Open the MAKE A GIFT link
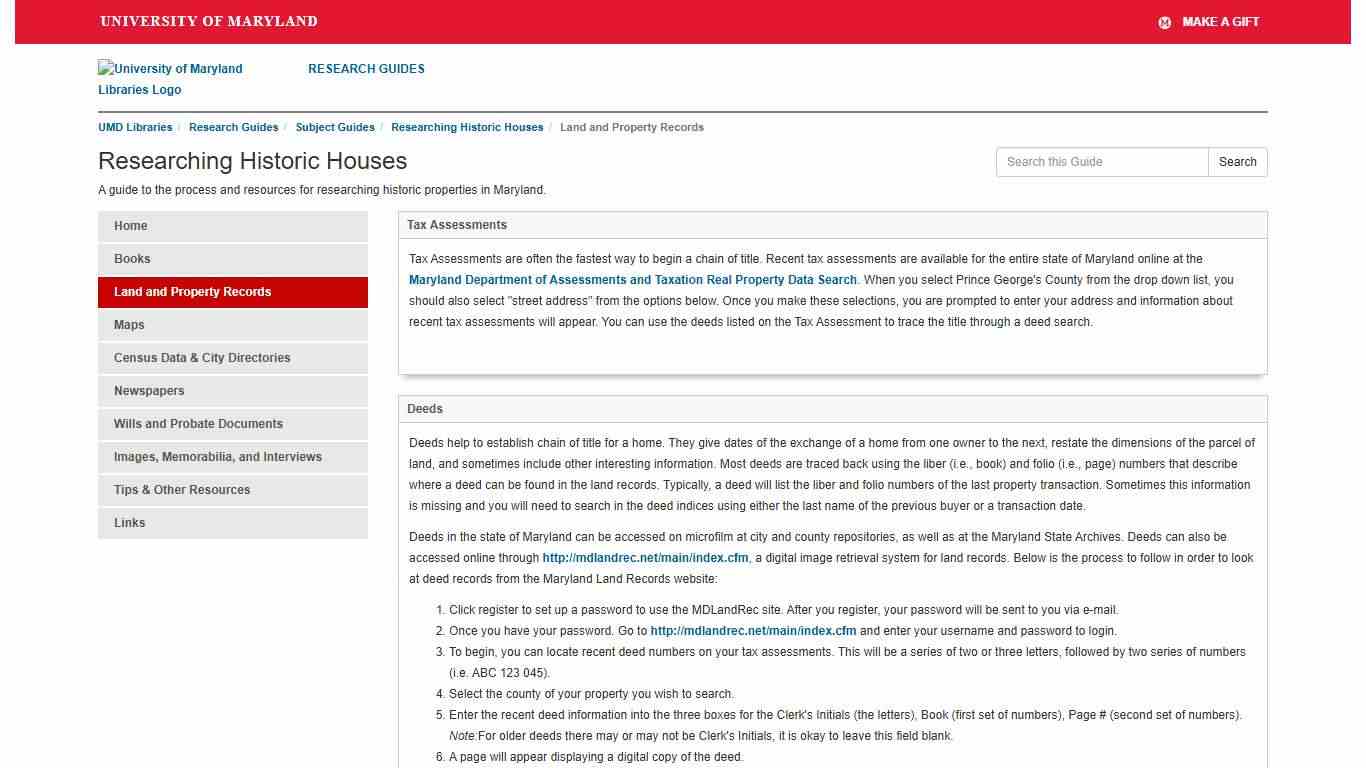Viewport: 1366px width, 768px height. tap(1221, 22)
